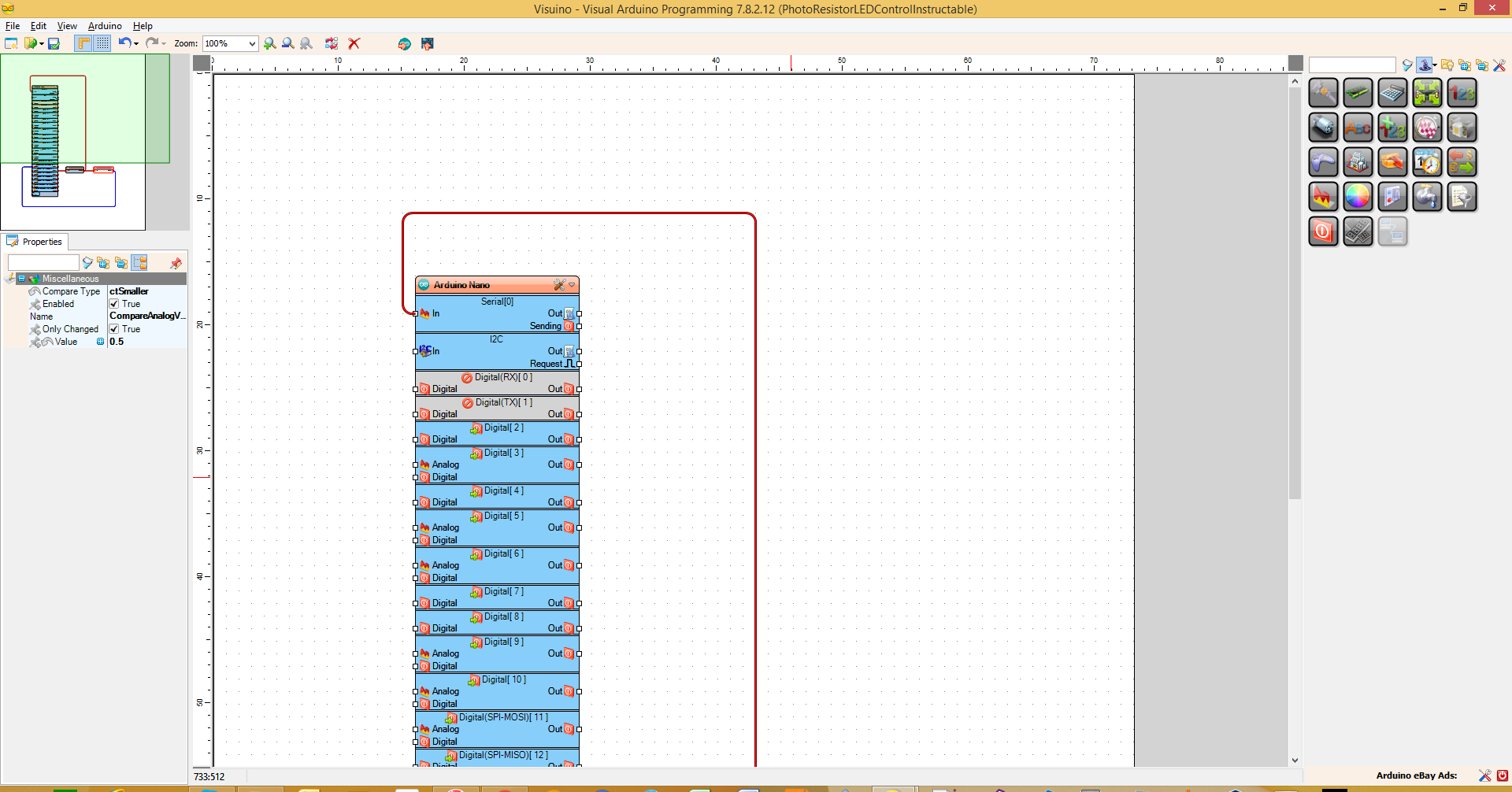Click the Arduino eBay Ads tools icon
This screenshot has width=1512, height=792.
[1485, 775]
